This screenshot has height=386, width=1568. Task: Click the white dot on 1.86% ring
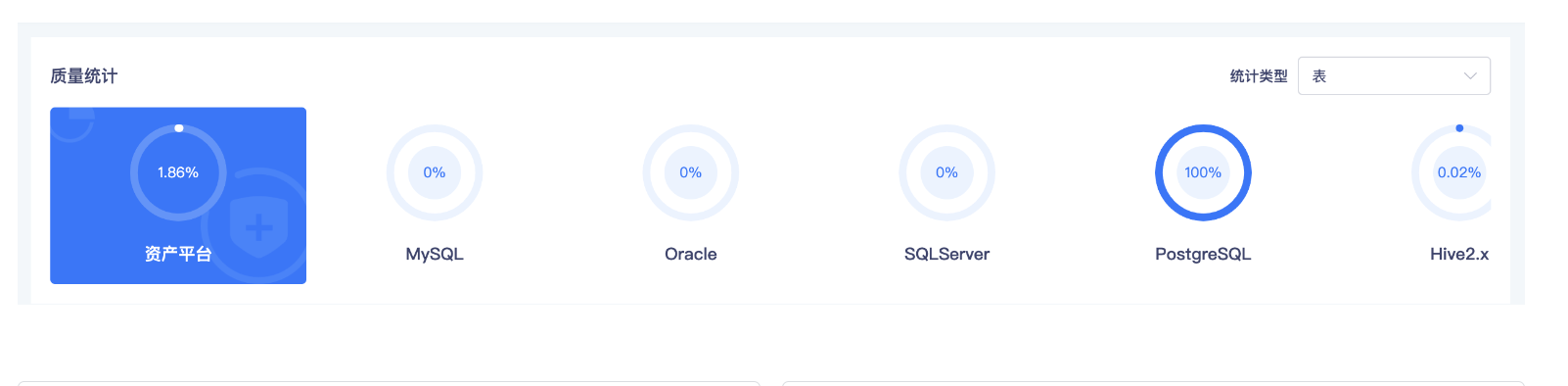[178, 128]
